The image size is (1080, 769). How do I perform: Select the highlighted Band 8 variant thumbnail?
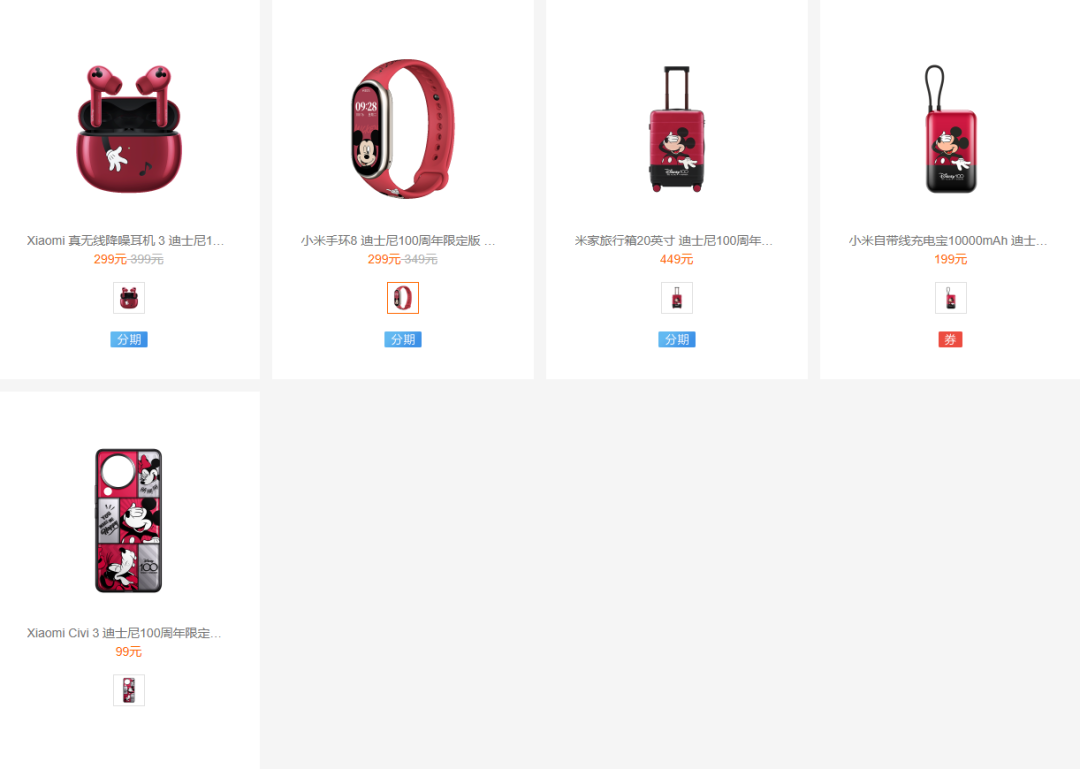coord(403,298)
